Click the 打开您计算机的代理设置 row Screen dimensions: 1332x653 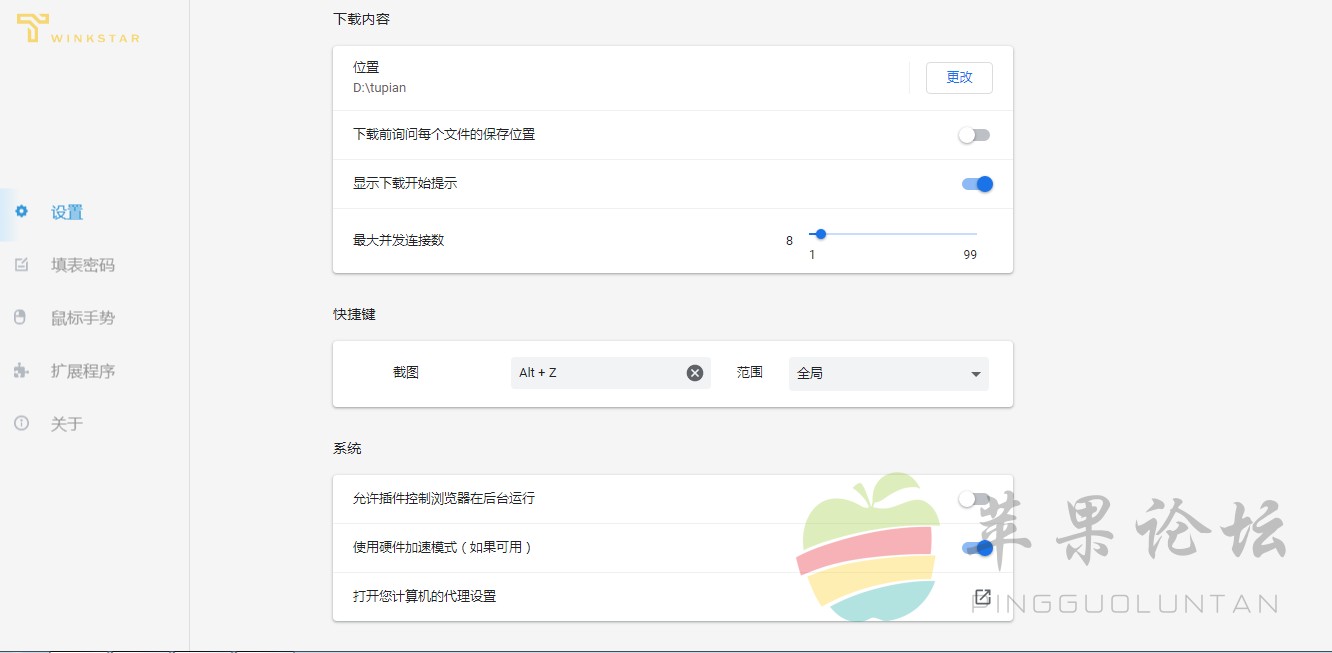point(672,597)
